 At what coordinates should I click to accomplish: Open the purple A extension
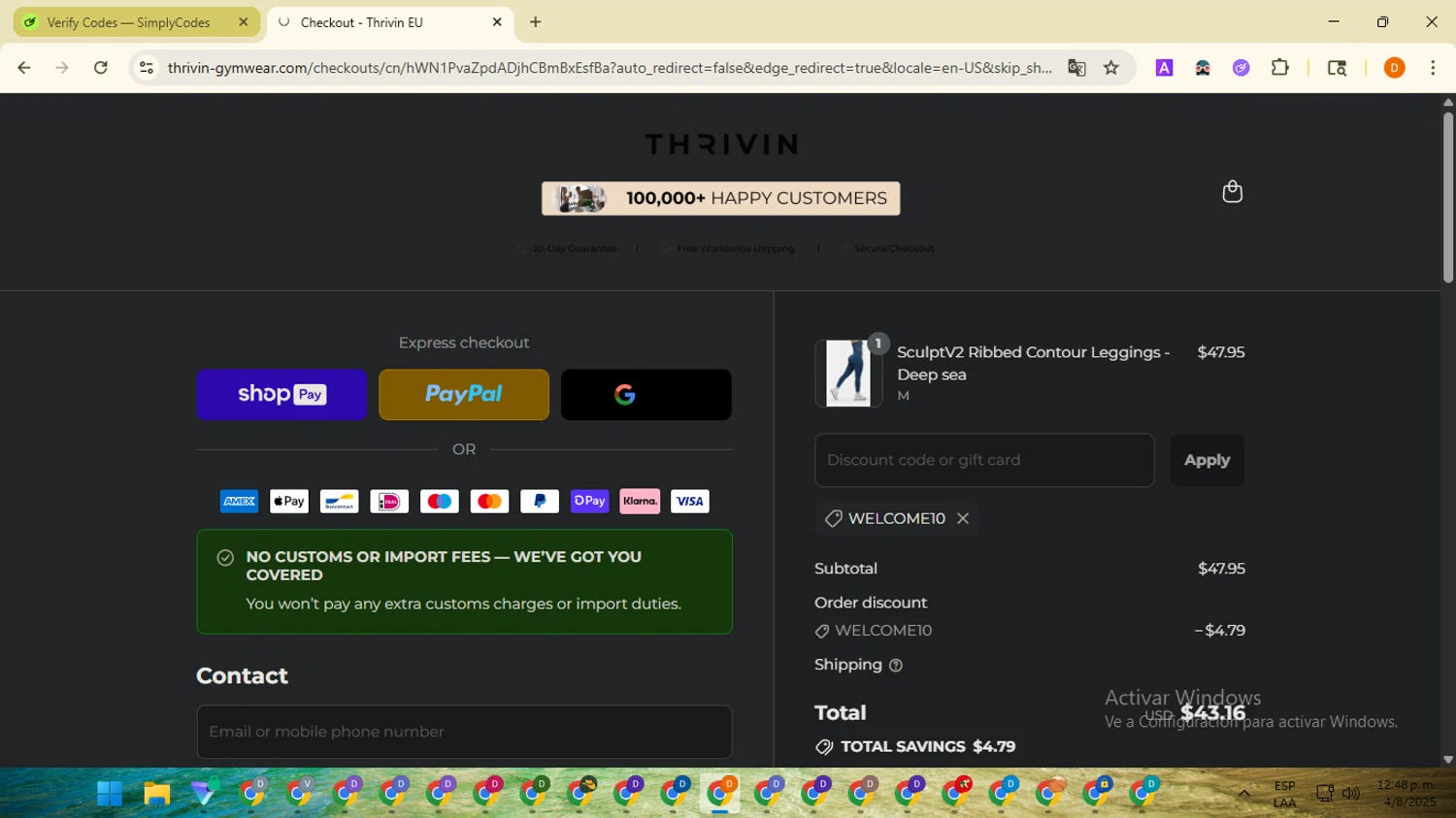[1164, 68]
